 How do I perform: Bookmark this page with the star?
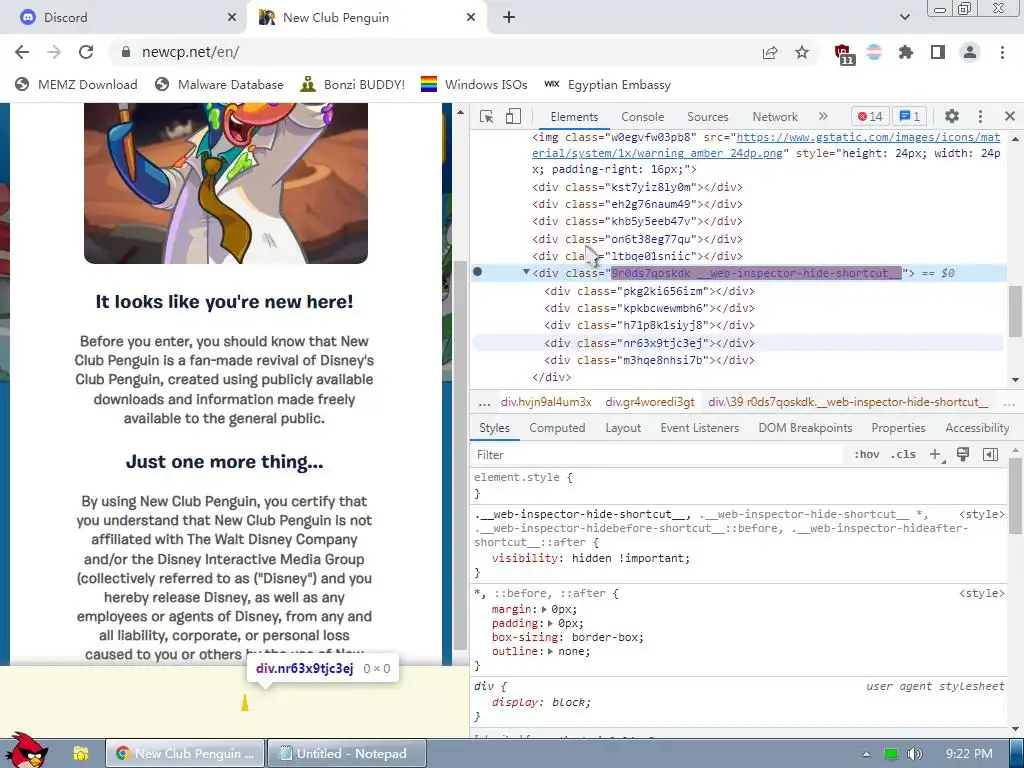click(802, 52)
